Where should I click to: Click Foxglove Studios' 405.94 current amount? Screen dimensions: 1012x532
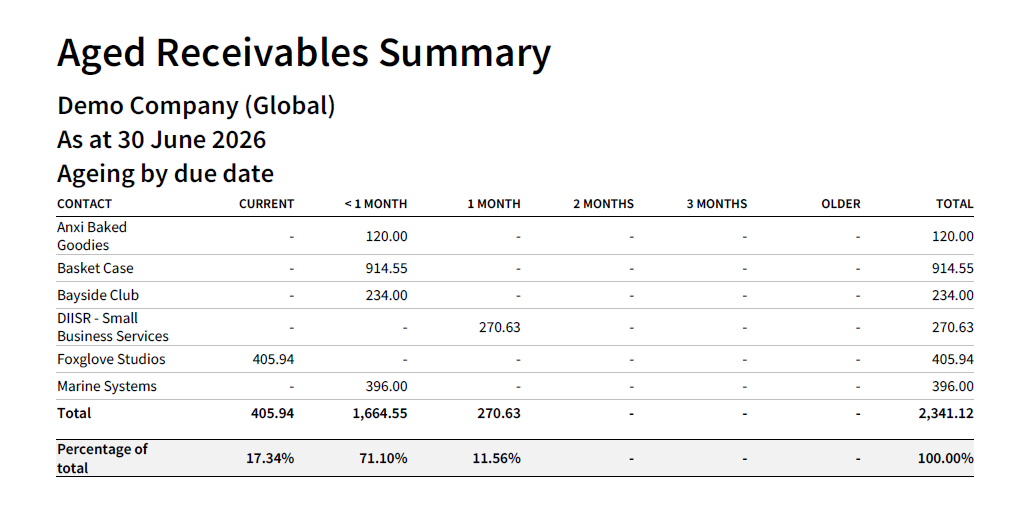click(x=273, y=359)
